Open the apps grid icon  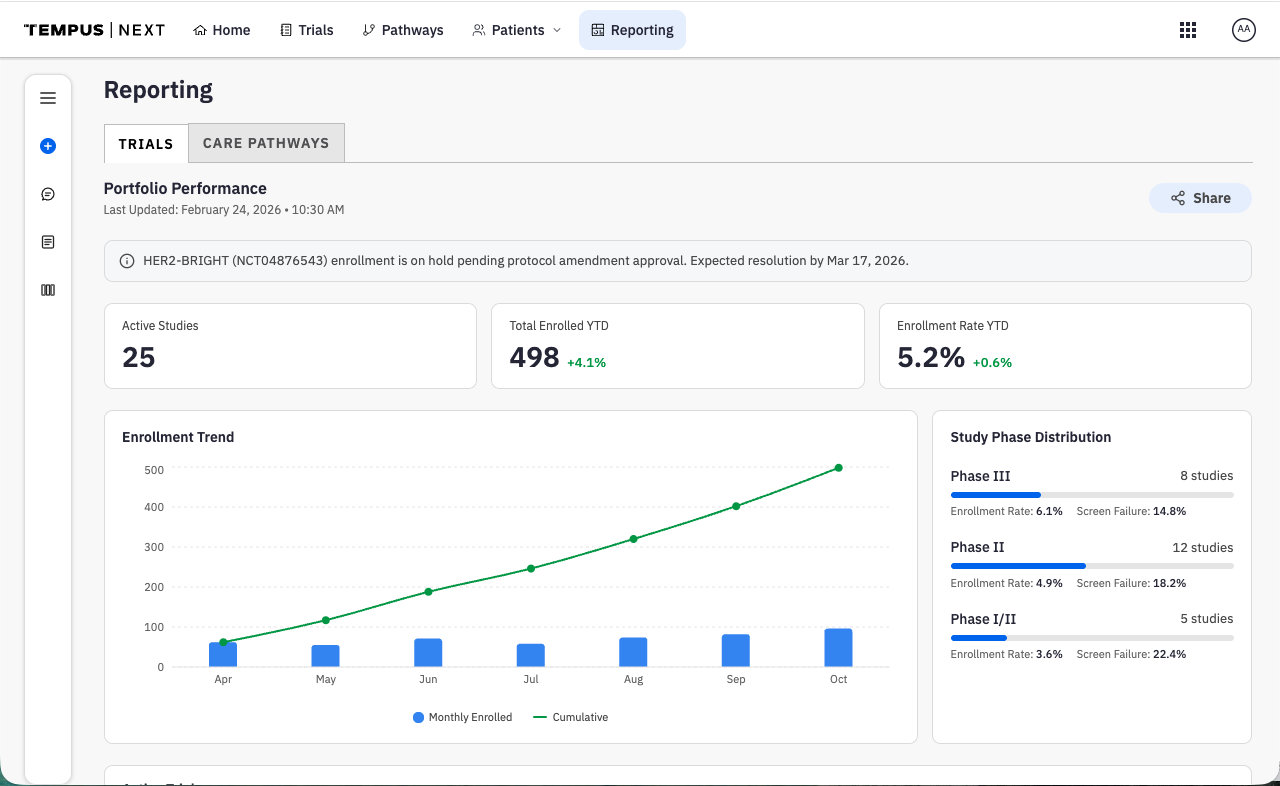(1188, 30)
